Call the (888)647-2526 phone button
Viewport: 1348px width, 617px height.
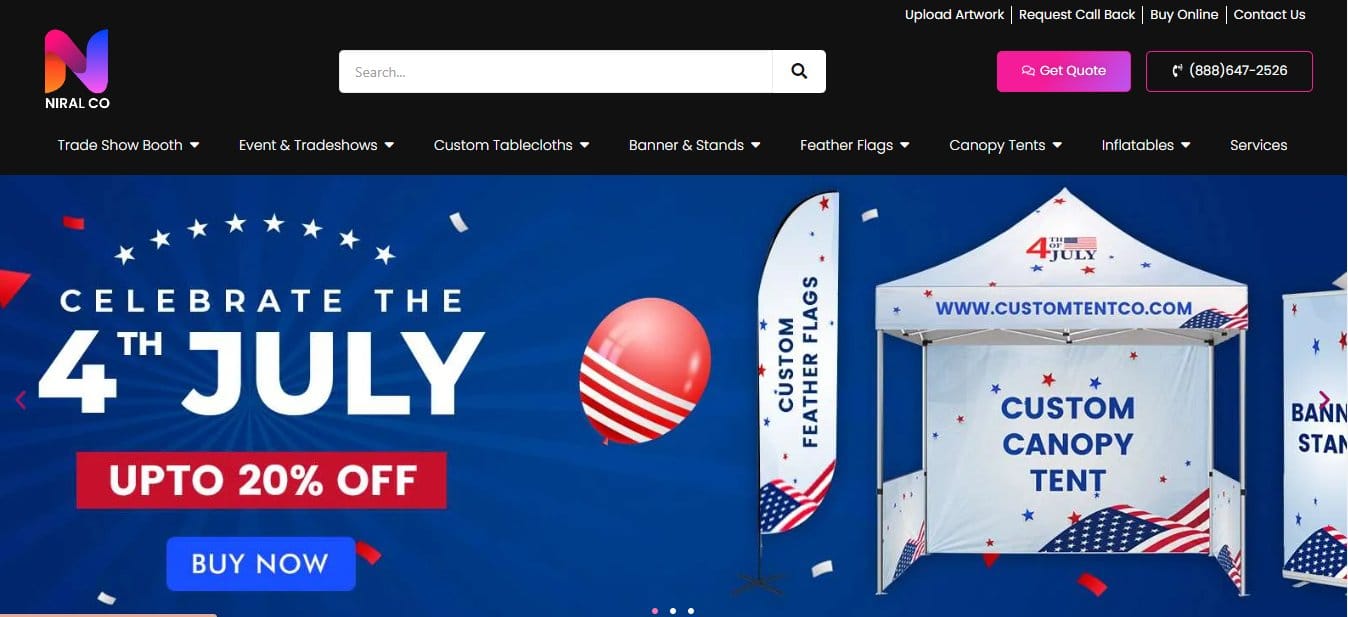[1229, 71]
